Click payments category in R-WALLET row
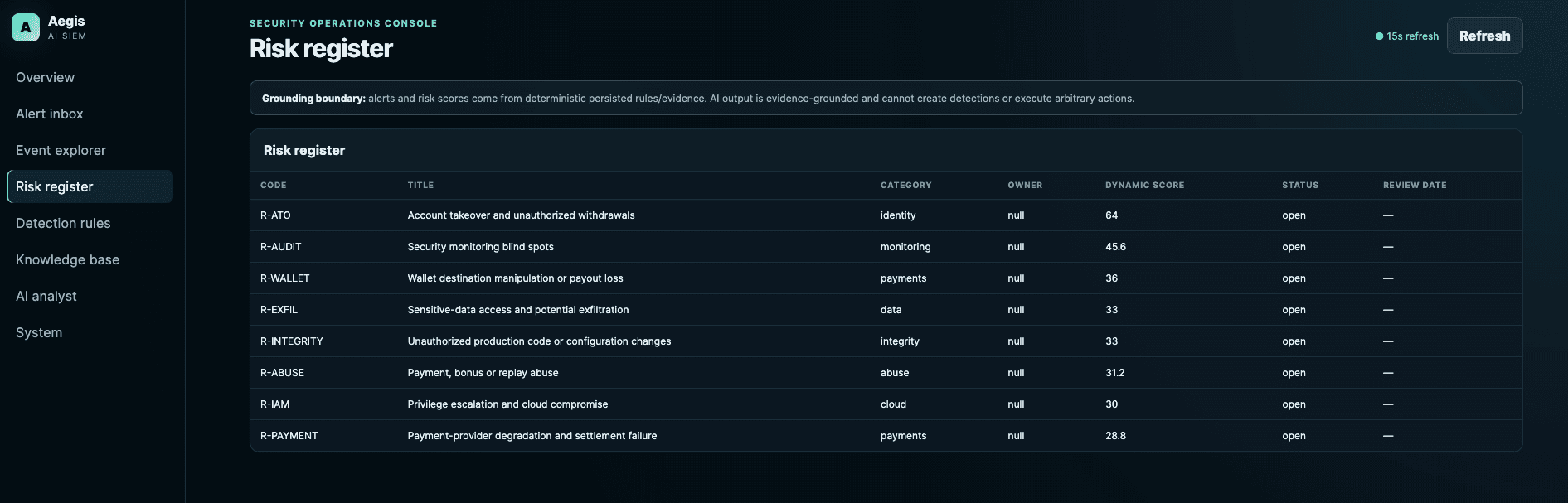 (903, 278)
